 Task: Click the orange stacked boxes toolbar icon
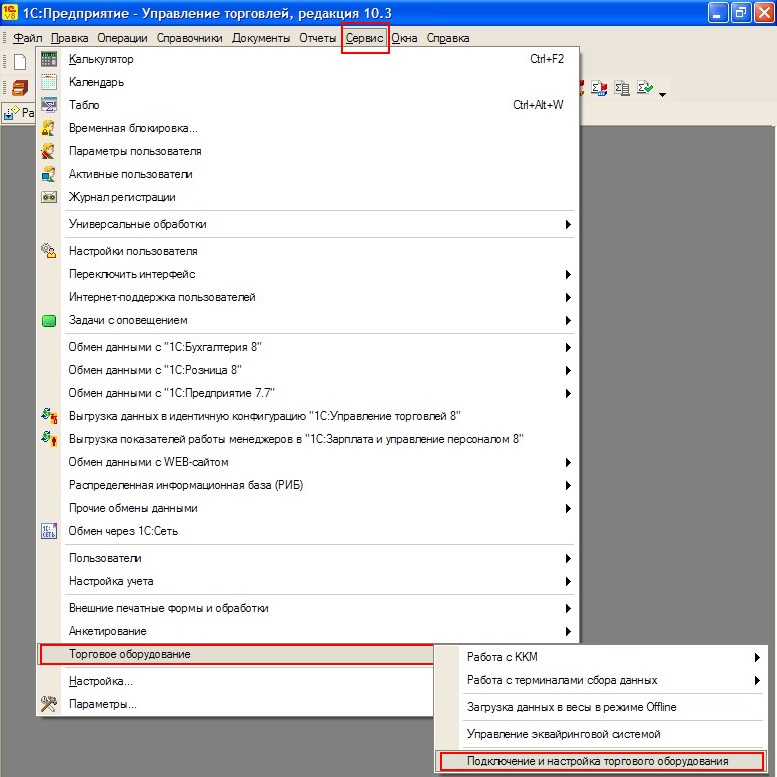pyautogui.click(x=20, y=88)
